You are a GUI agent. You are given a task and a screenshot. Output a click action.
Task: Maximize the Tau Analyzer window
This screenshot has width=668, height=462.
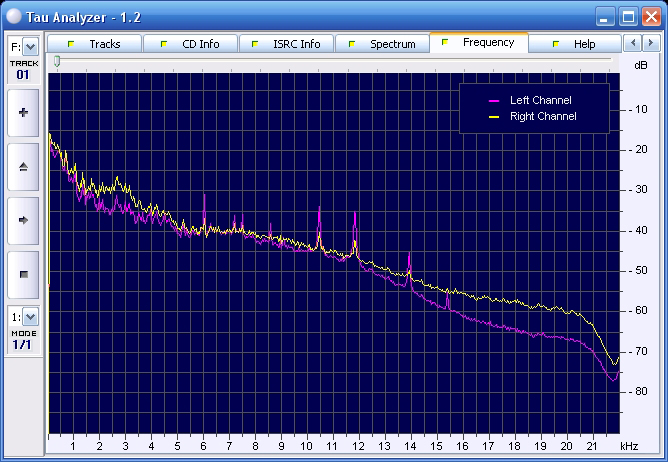pos(627,15)
